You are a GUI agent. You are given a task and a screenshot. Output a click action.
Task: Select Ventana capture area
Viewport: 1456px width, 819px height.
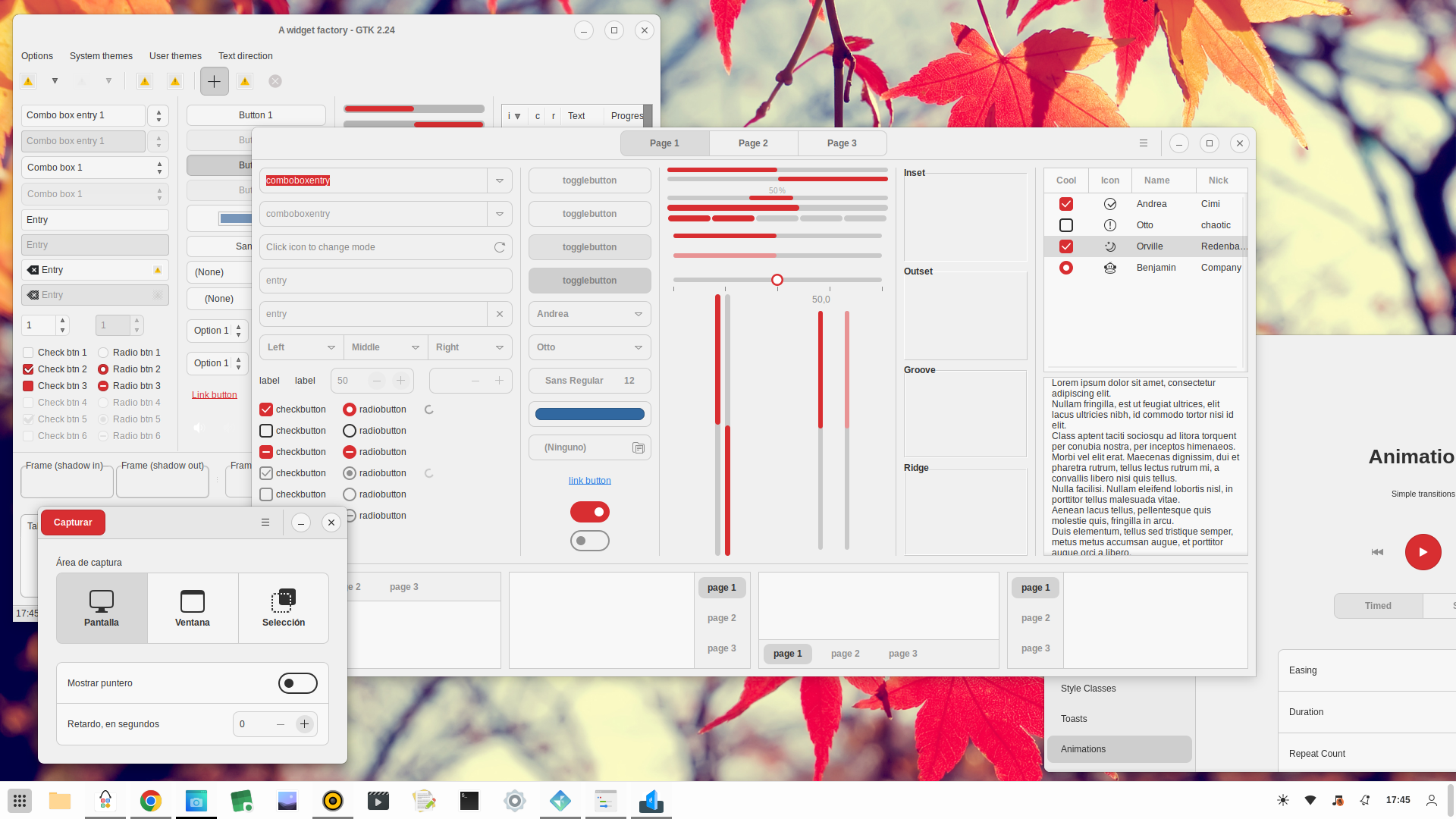[x=193, y=608]
